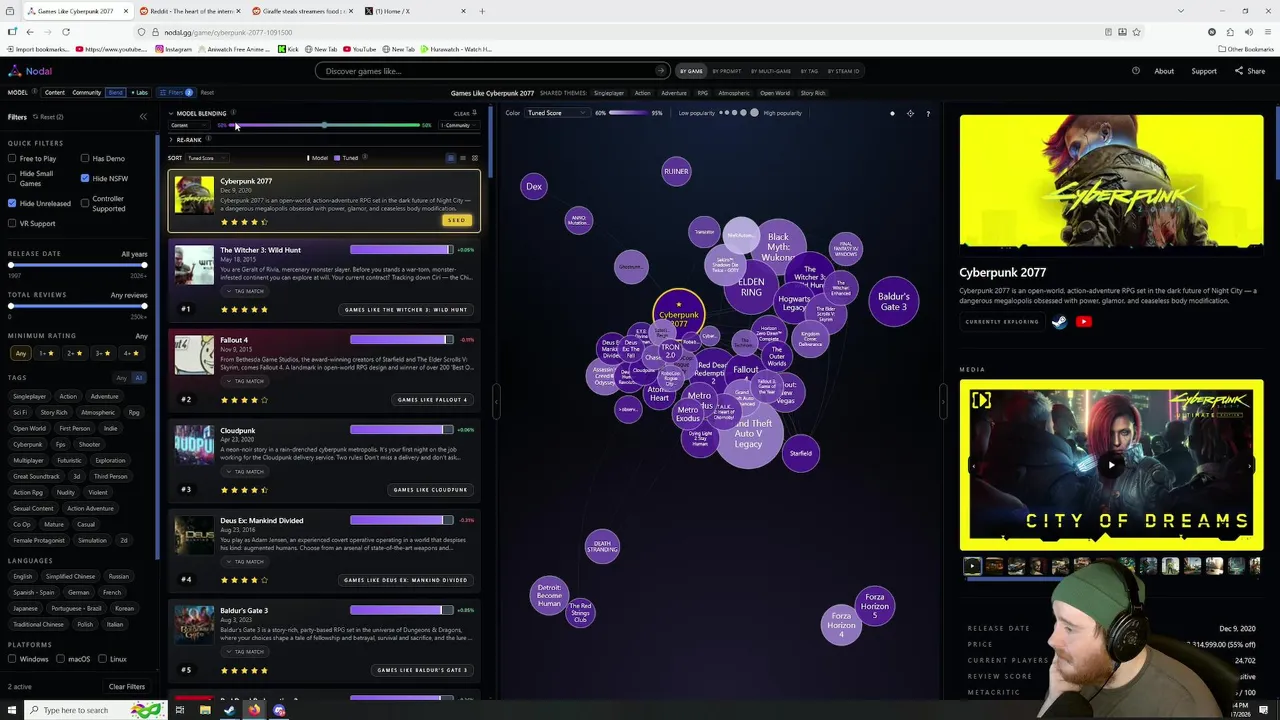Screen dimensions: 1280x720
Task: Open Games Like Fallout 4 button
Action: [432, 399]
